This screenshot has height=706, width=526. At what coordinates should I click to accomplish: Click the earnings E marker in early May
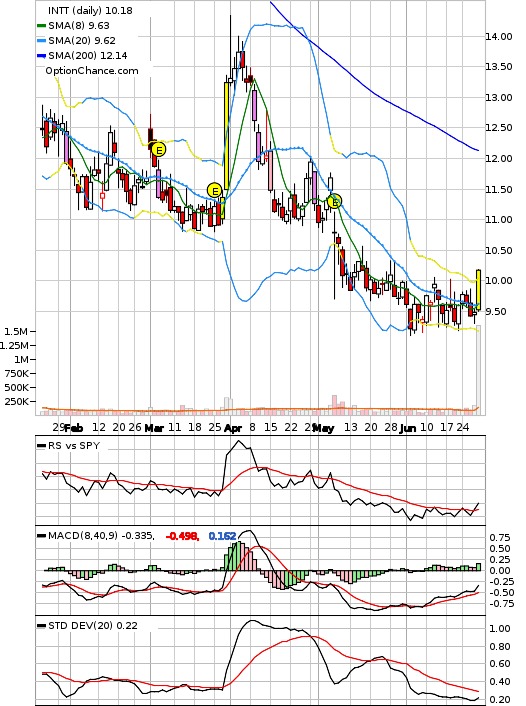[x=335, y=202]
